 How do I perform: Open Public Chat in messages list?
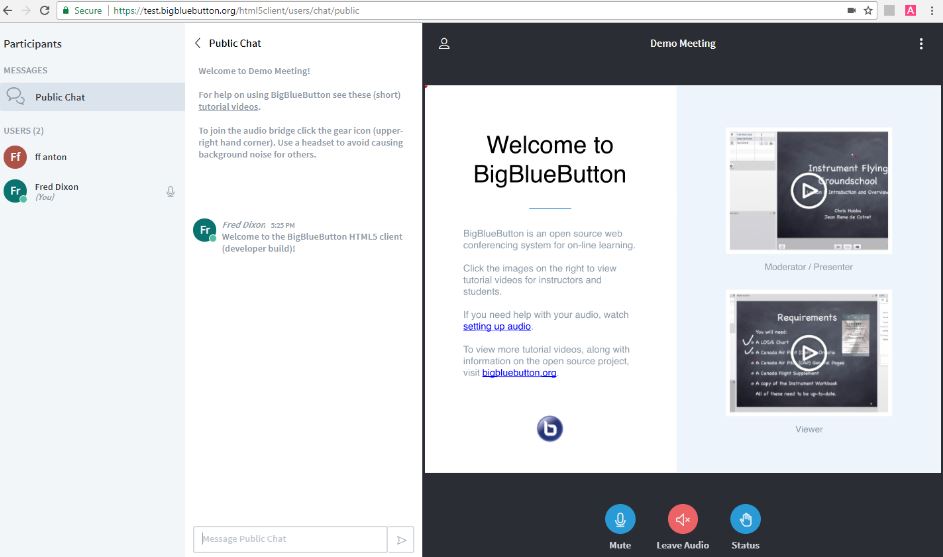coord(93,97)
